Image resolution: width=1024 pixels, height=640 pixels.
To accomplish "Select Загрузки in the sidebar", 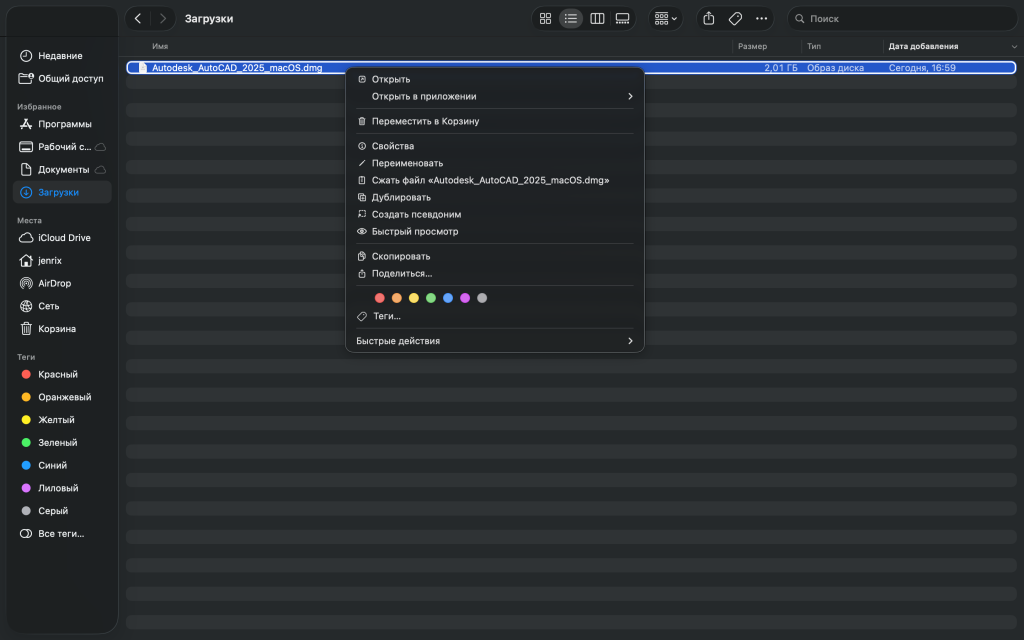I will click(62, 192).
